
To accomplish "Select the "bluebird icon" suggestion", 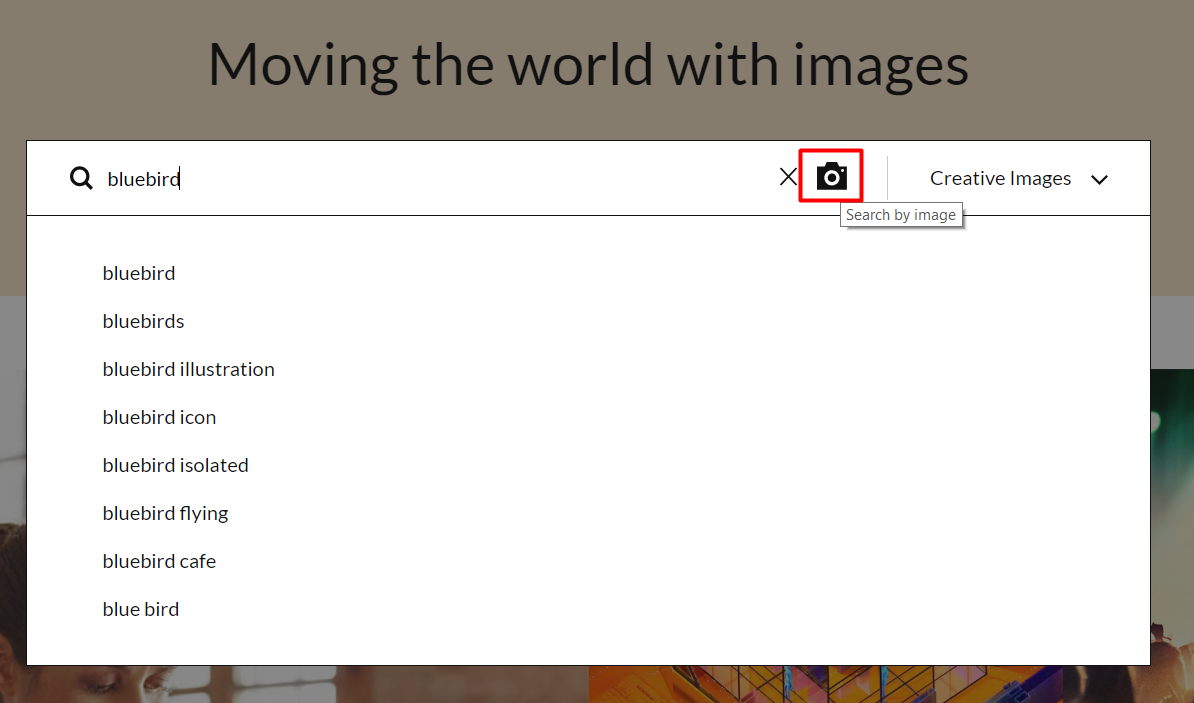I will pos(159,417).
